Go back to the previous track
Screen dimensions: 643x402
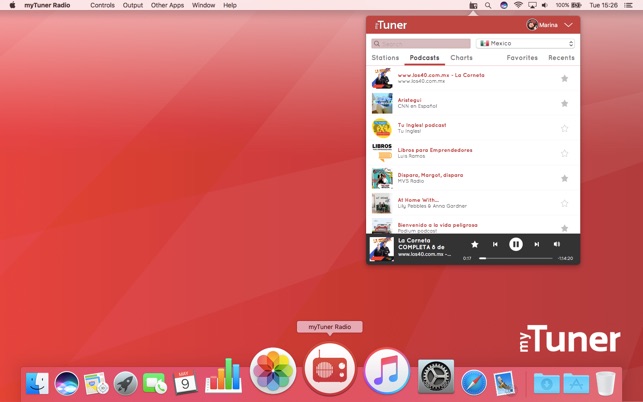click(495, 244)
